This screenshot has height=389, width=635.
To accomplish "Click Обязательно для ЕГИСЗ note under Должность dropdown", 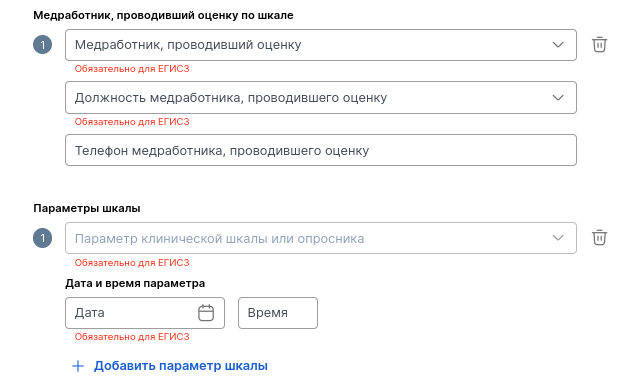I will pos(132,122).
